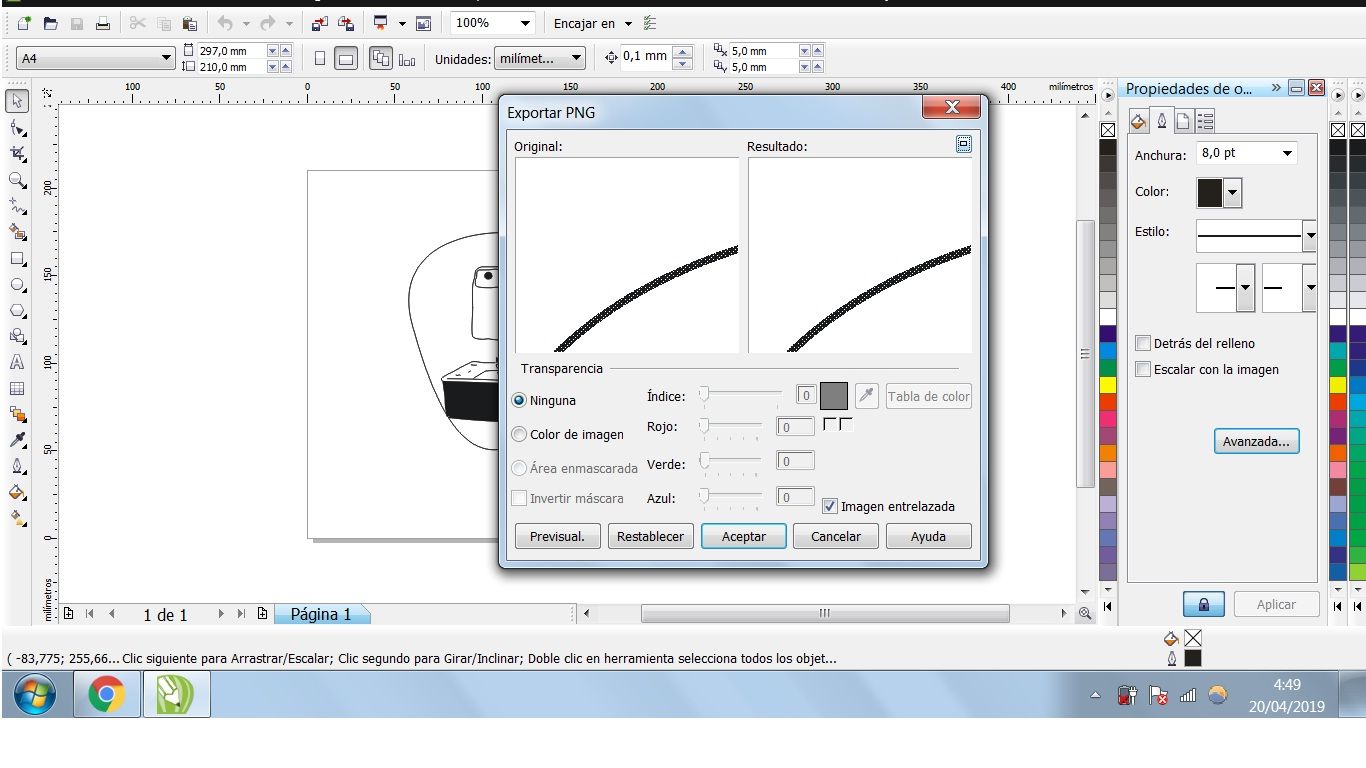The width and height of the screenshot is (1366, 768).
Task: Click the Avanzada... button
Action: point(1256,441)
